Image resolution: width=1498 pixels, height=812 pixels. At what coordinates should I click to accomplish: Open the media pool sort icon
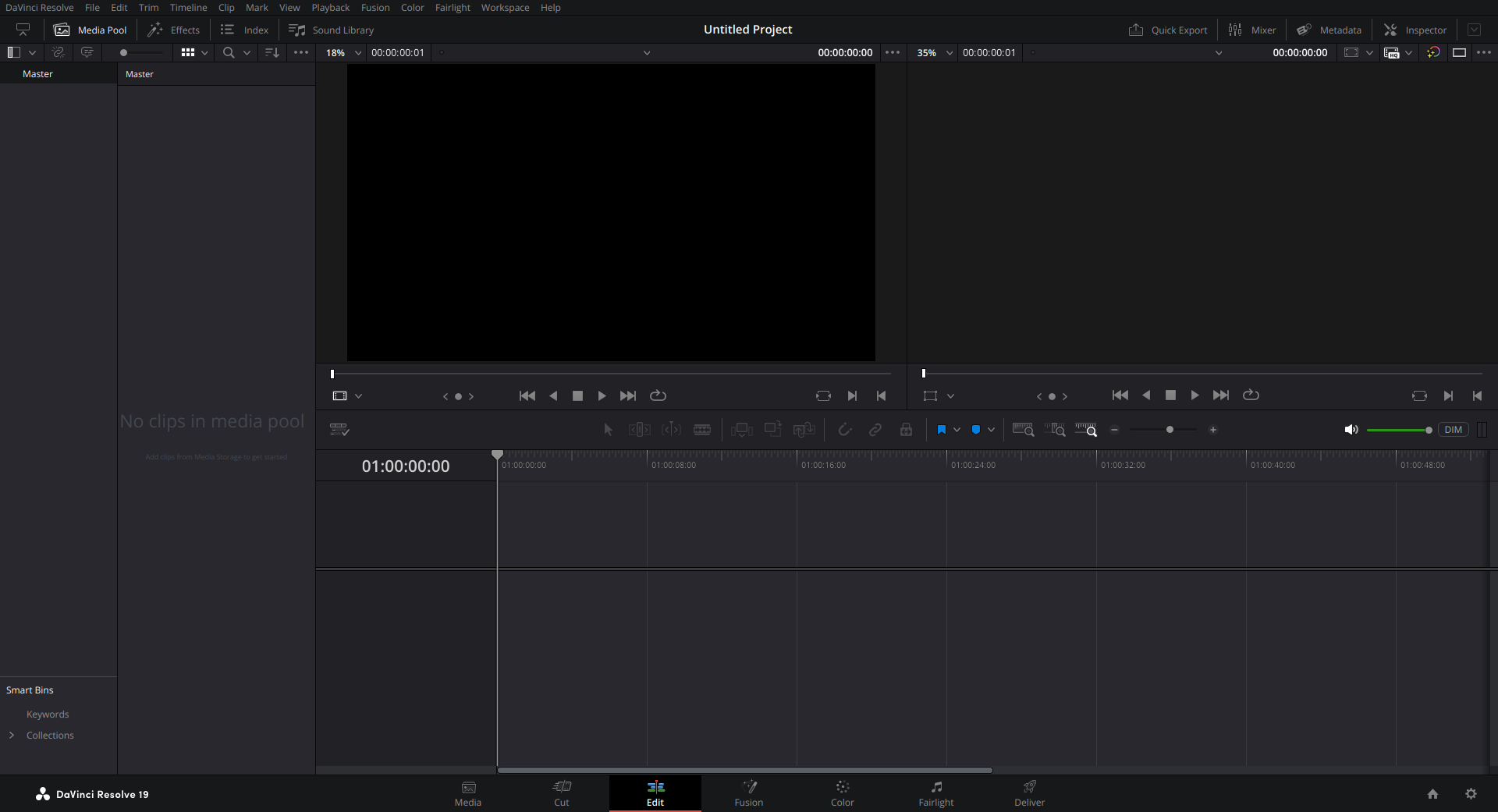pos(272,52)
